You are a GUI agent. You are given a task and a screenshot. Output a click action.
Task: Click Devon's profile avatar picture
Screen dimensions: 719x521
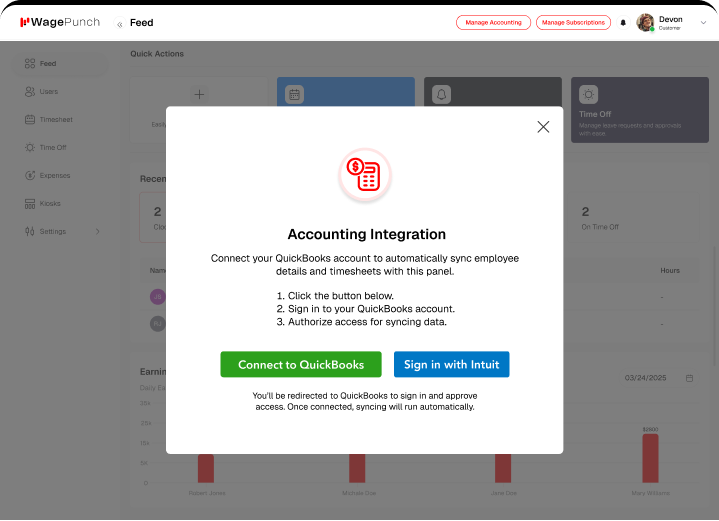pyautogui.click(x=645, y=22)
